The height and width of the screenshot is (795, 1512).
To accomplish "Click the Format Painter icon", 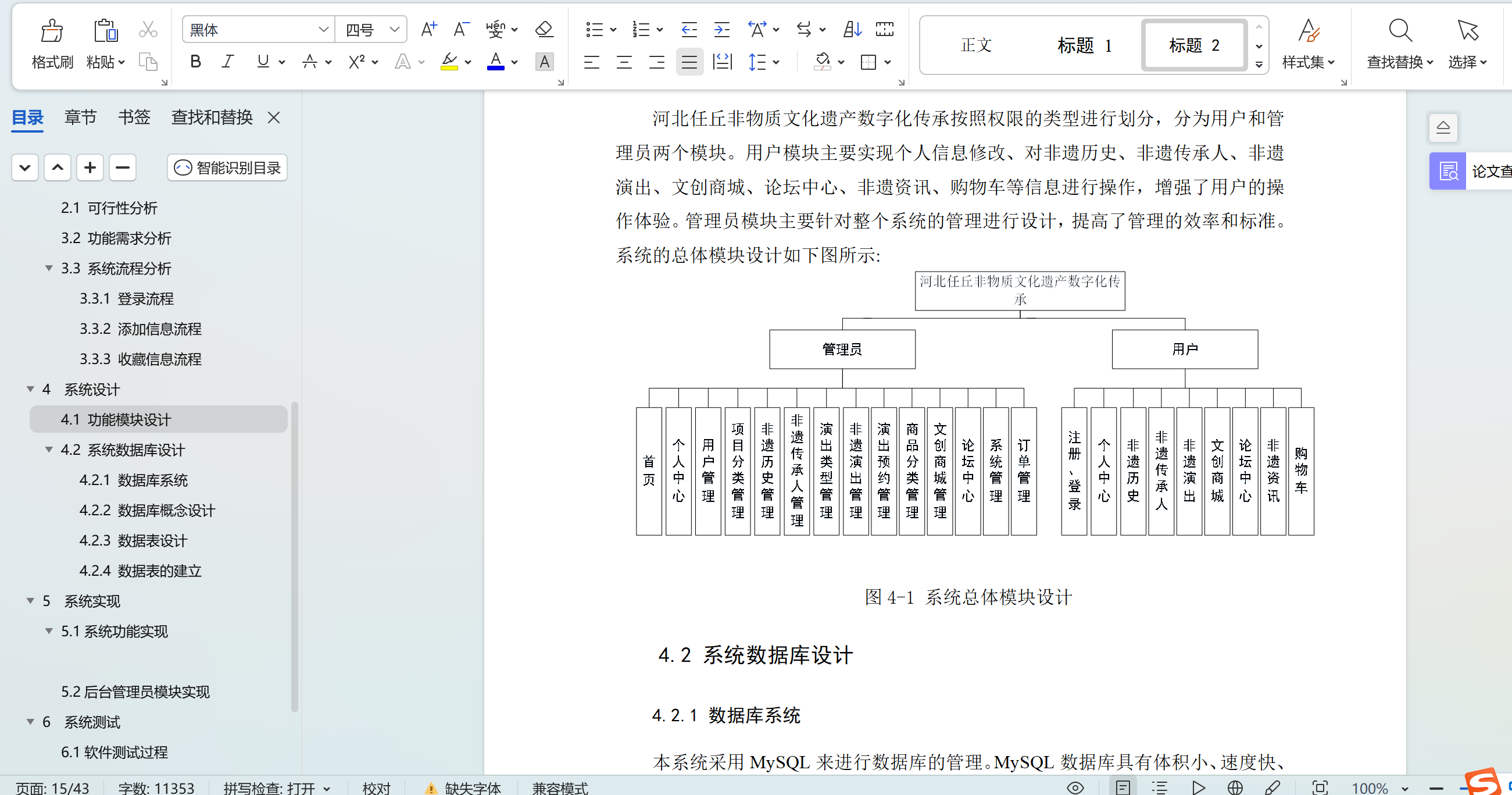I will (x=52, y=31).
